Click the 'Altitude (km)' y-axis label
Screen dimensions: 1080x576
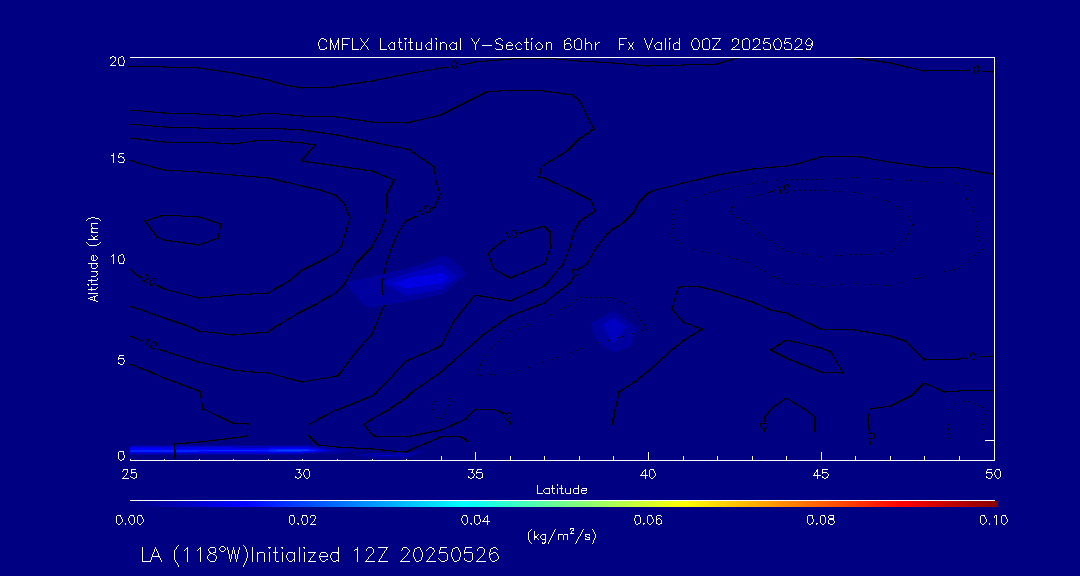pyautogui.click(x=93, y=259)
